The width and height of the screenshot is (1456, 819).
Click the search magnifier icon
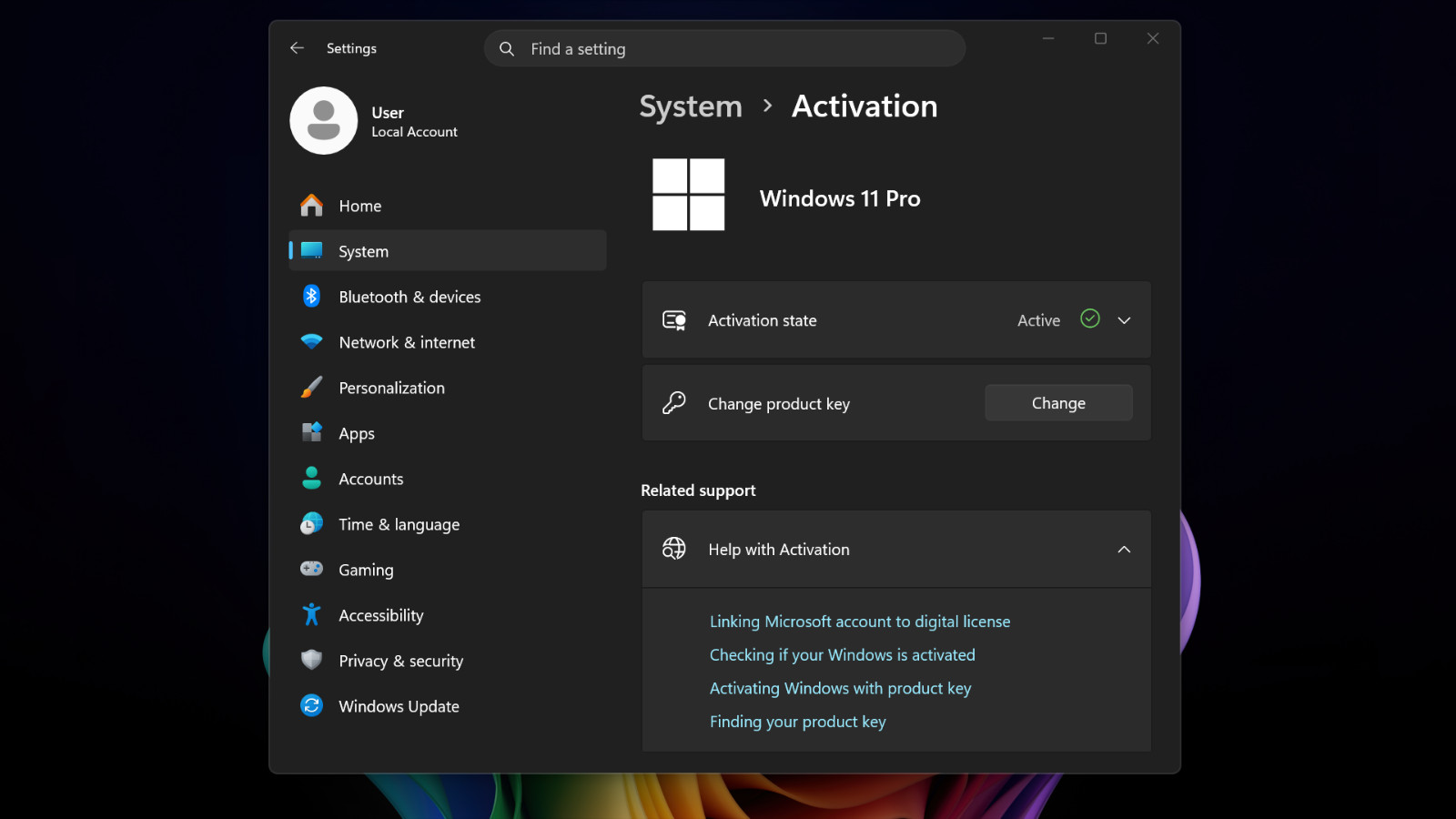click(507, 48)
